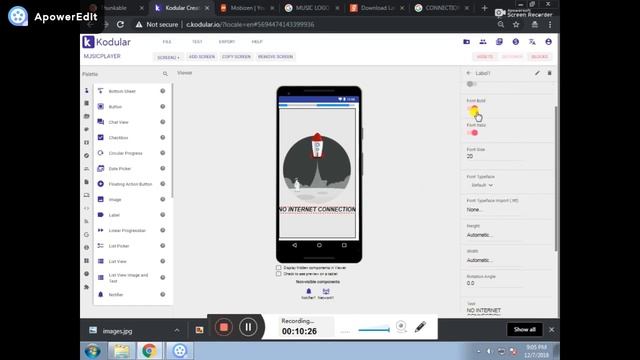Pause the screen recording

click(x=248, y=327)
